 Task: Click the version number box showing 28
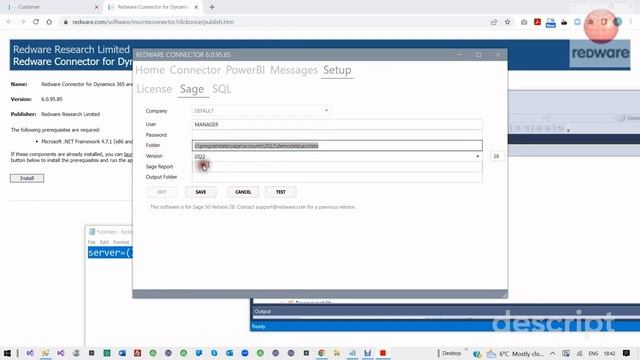496,156
